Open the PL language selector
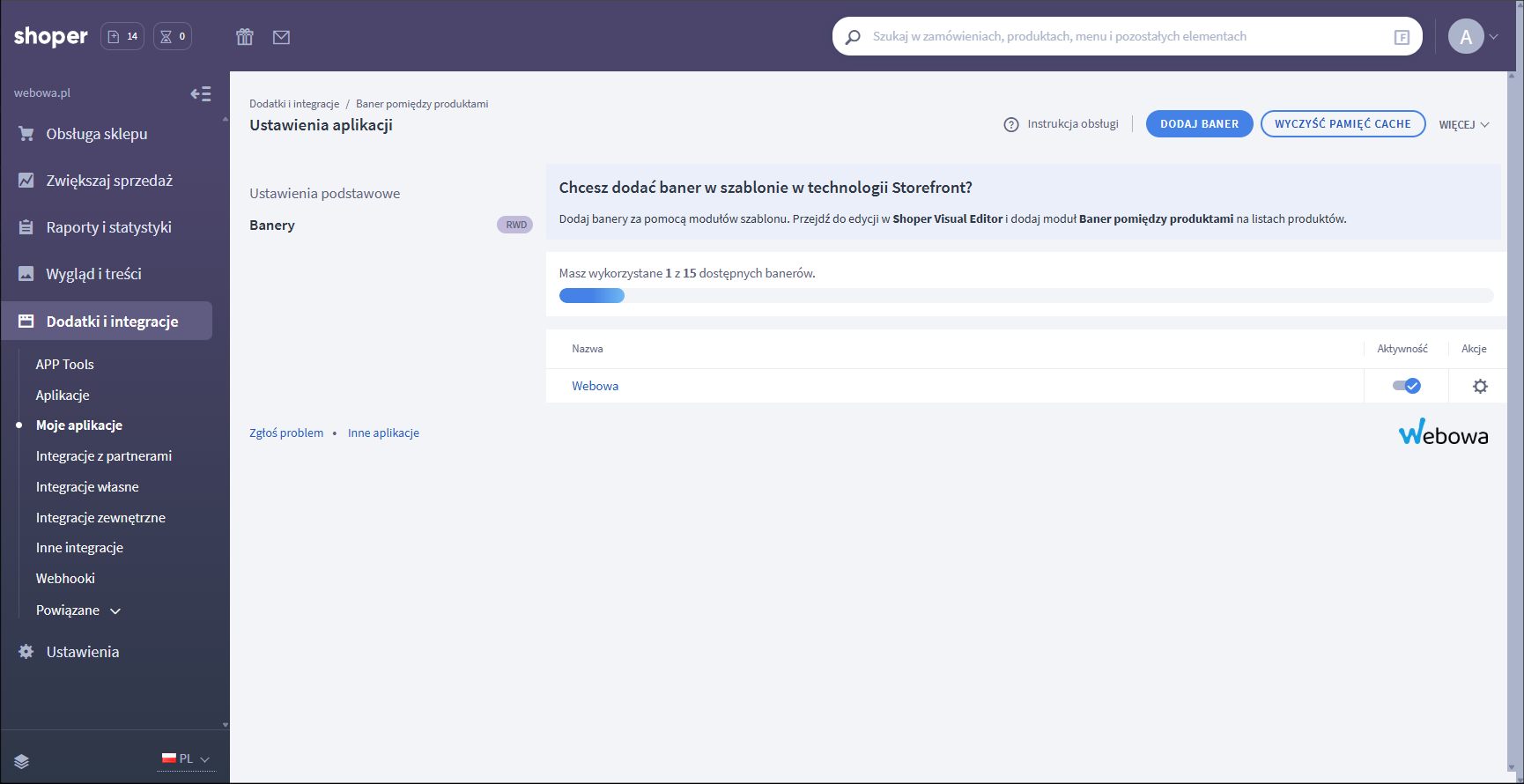This screenshot has height=784, width=1524. [x=186, y=758]
